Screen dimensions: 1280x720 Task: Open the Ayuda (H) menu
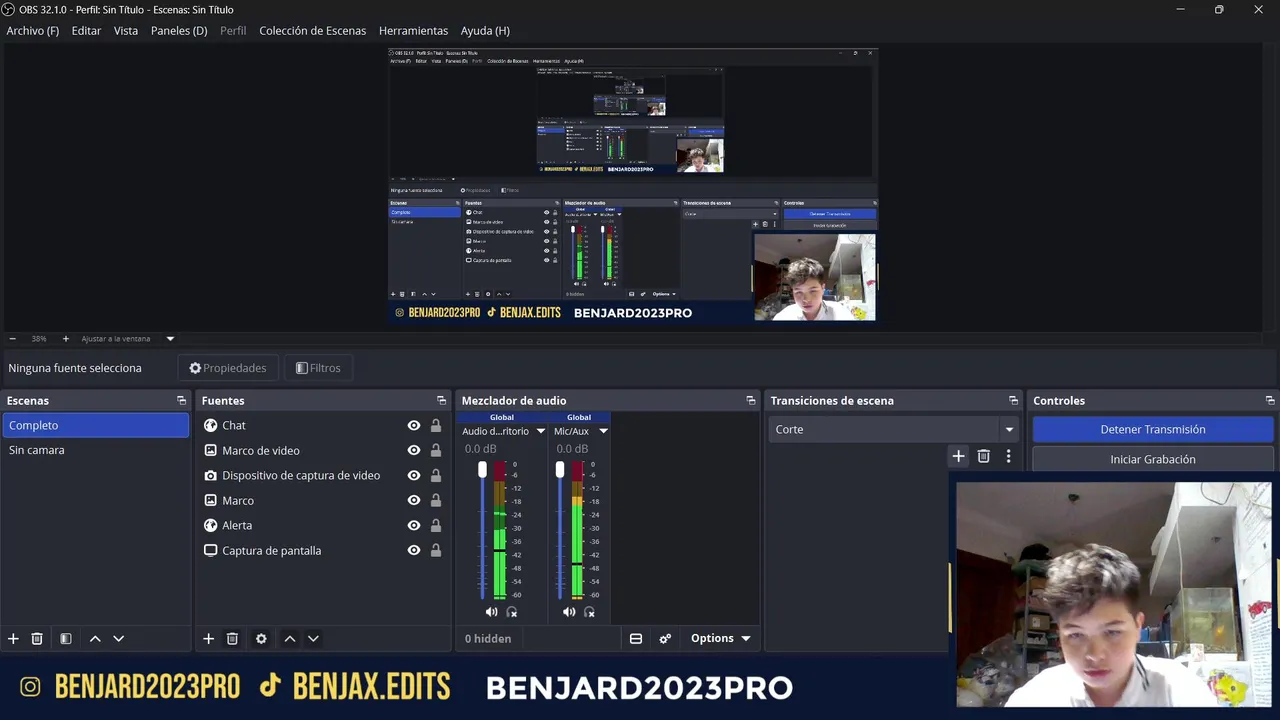pyautogui.click(x=485, y=31)
